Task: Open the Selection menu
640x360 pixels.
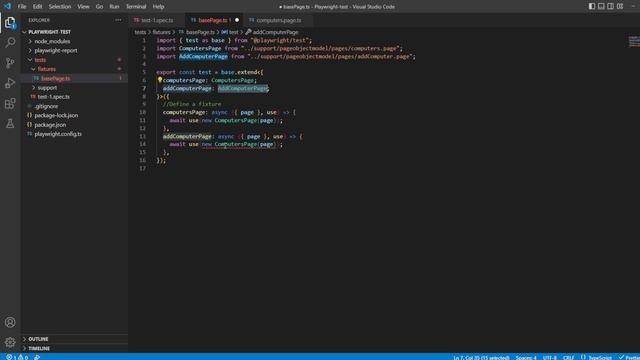Action: [x=60, y=7]
